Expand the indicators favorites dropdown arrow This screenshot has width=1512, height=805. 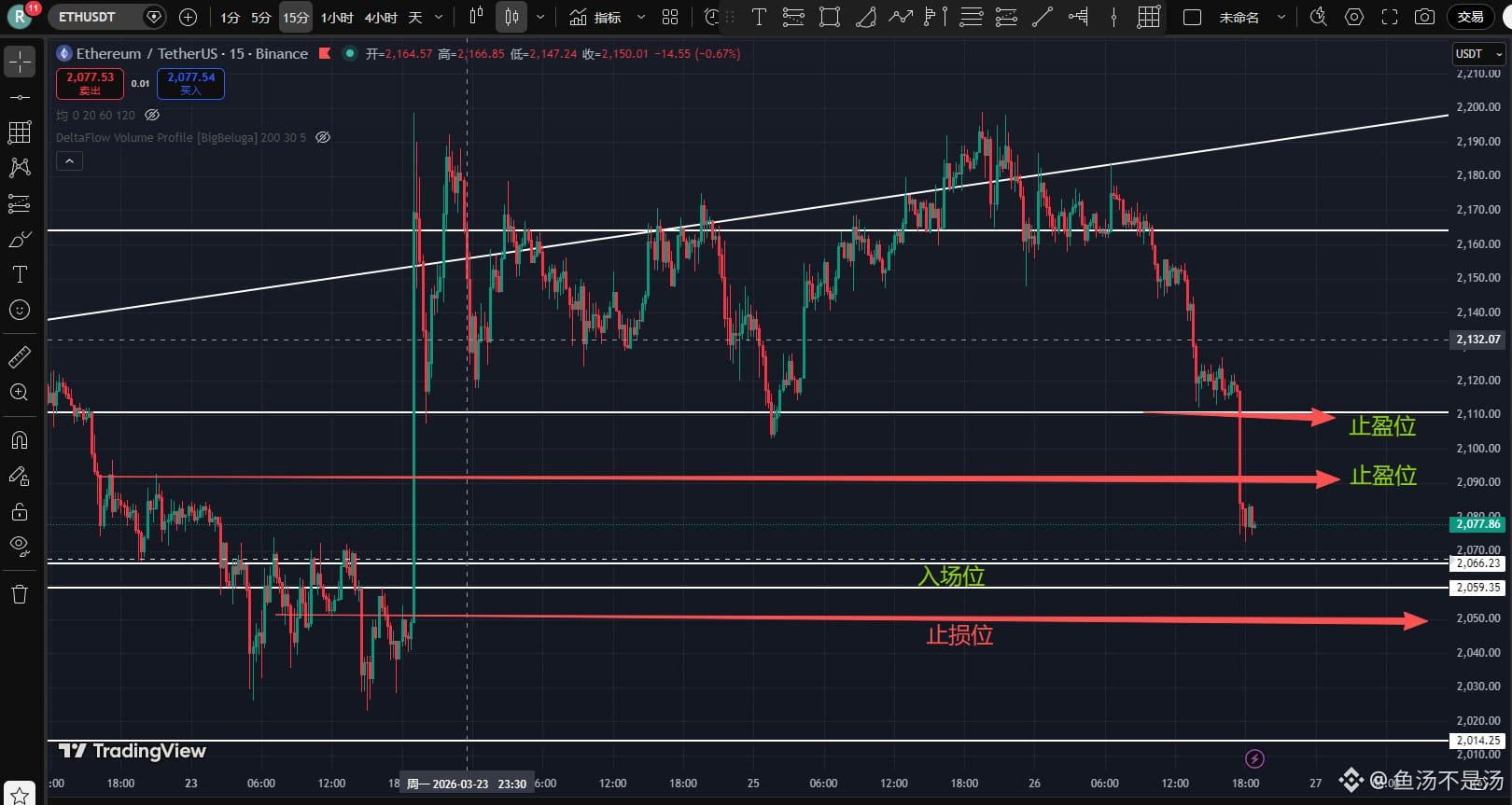(640, 17)
